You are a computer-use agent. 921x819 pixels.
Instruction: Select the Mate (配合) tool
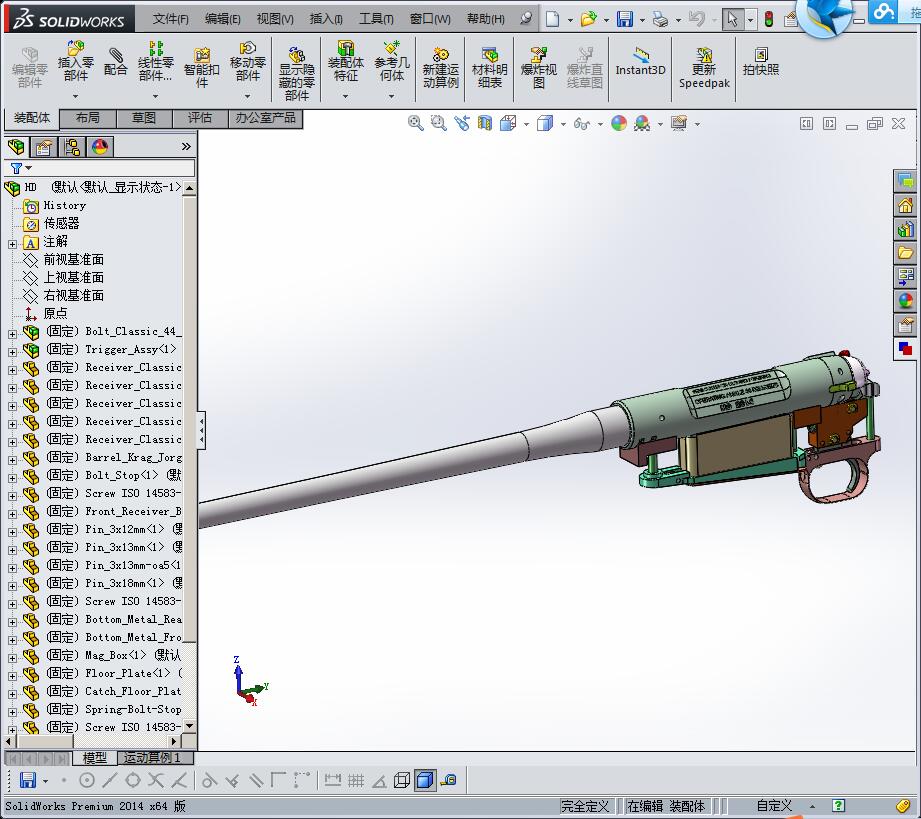point(116,60)
